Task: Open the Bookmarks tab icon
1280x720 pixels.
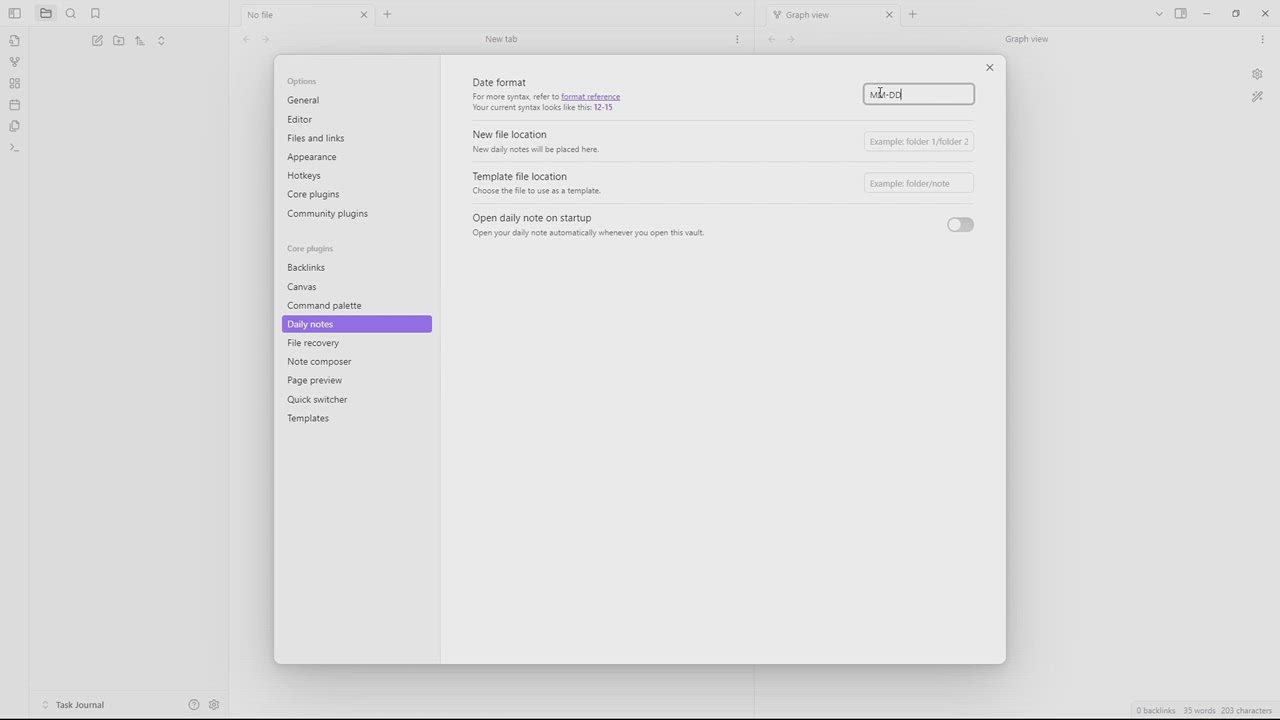Action: coord(96,14)
